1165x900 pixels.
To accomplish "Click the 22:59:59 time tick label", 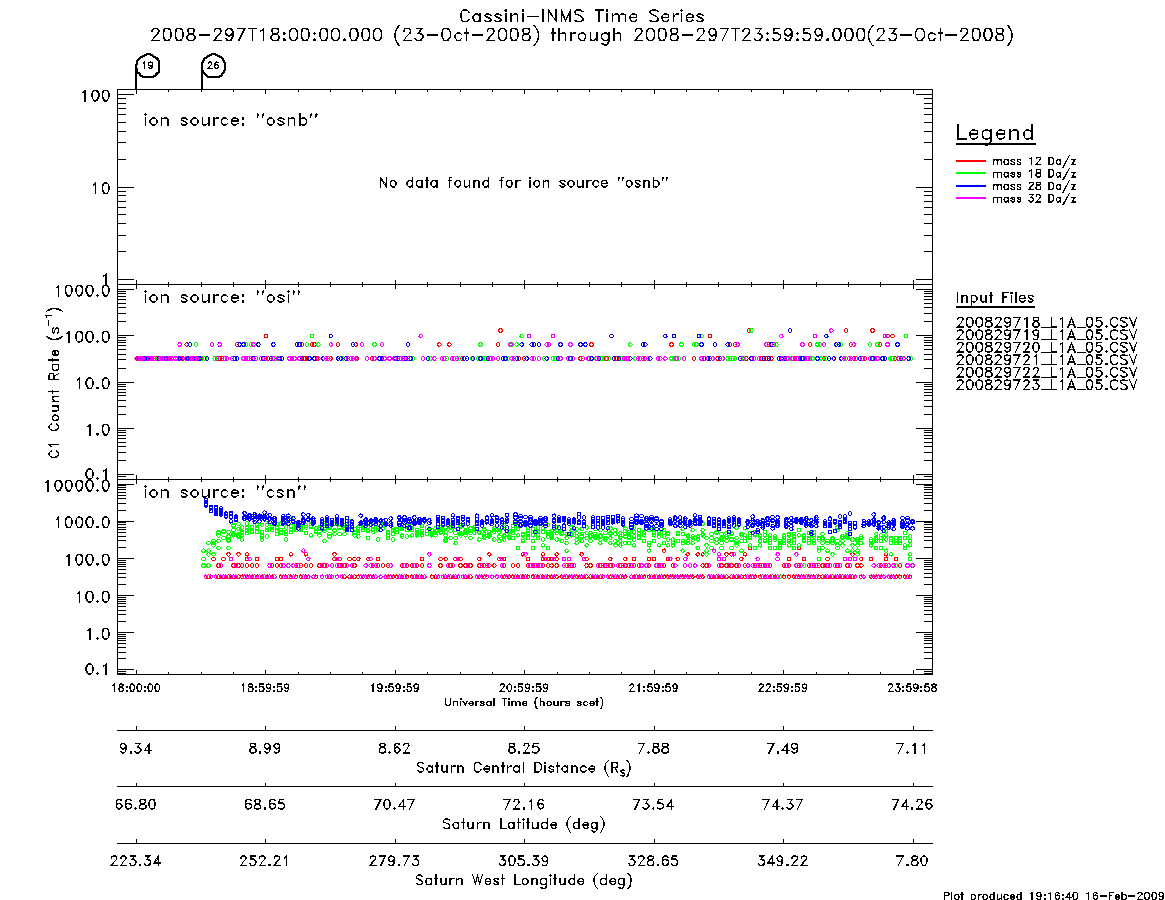I will click(x=782, y=688).
